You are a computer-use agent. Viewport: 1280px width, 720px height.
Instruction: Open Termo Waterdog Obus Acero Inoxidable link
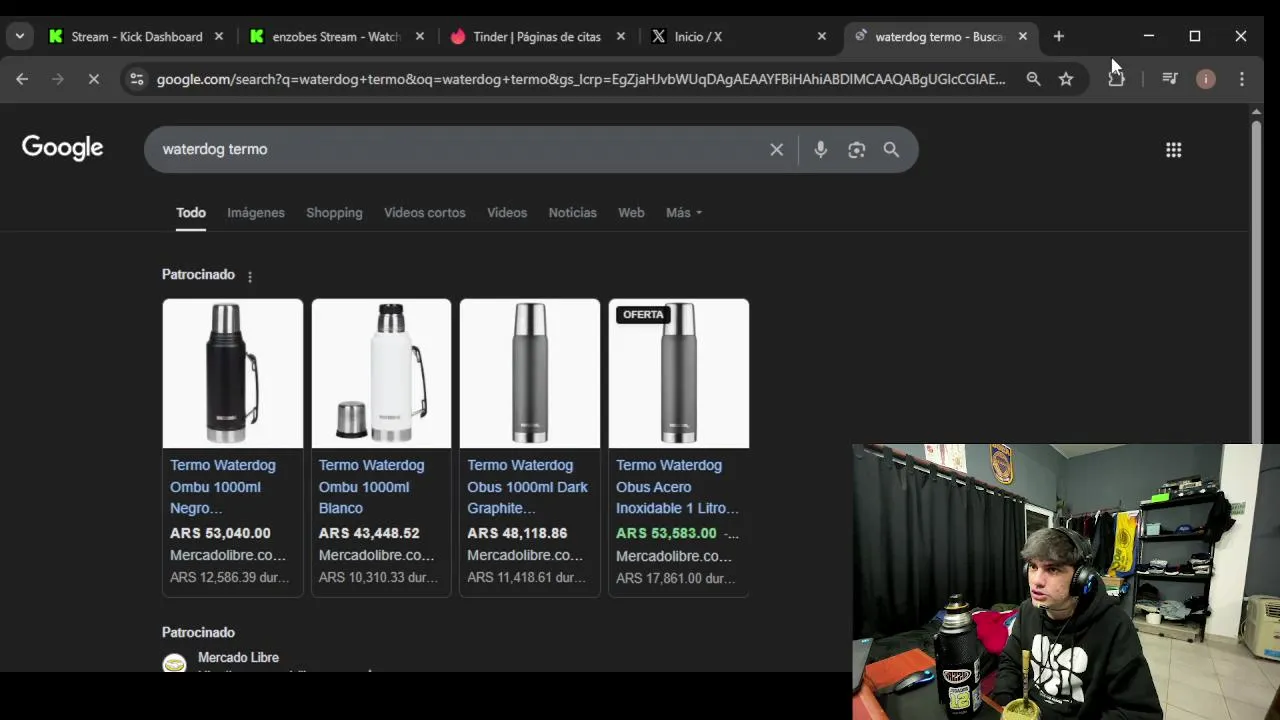coord(677,486)
